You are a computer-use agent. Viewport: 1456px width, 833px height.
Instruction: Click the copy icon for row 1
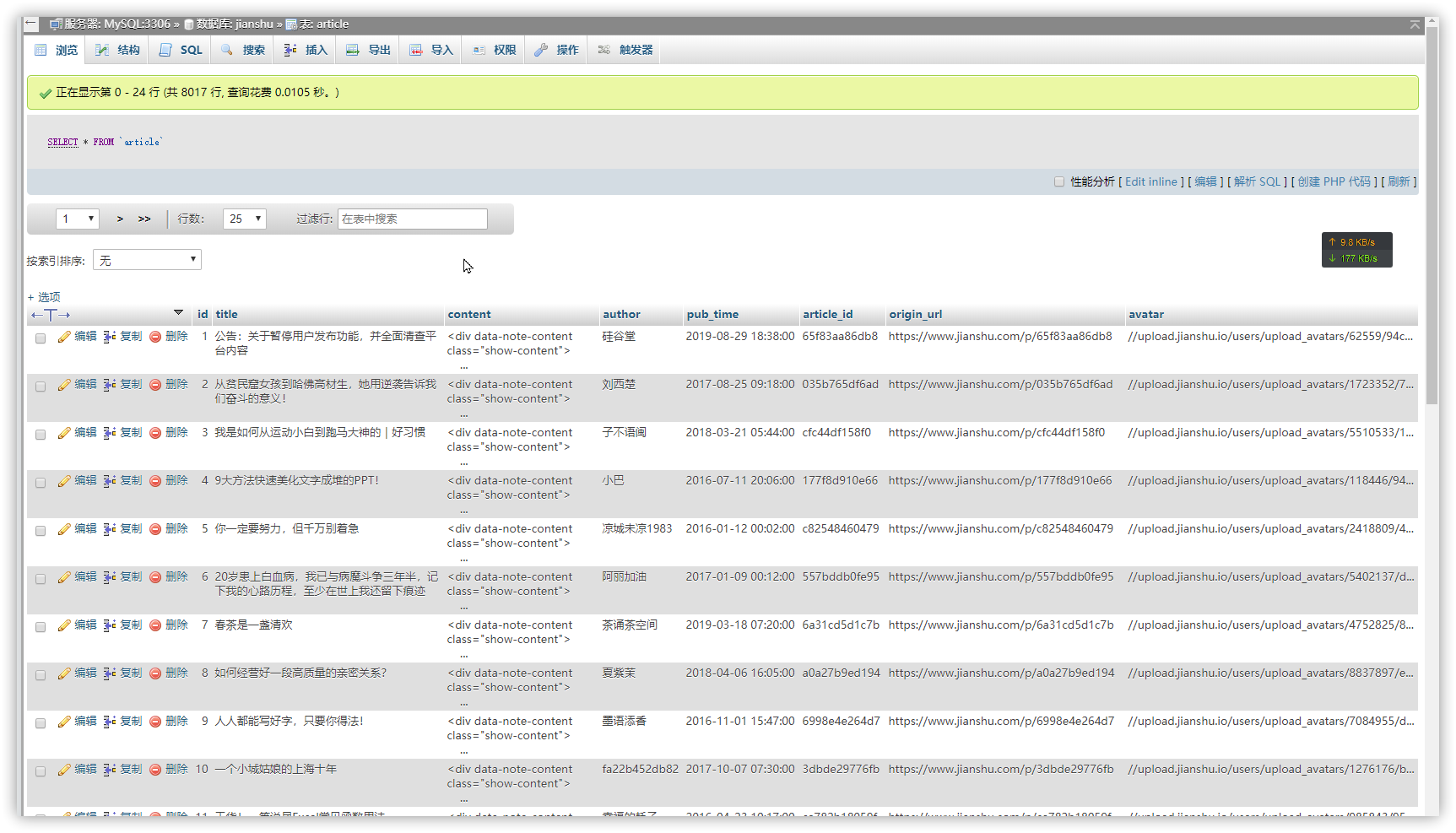click(110, 337)
